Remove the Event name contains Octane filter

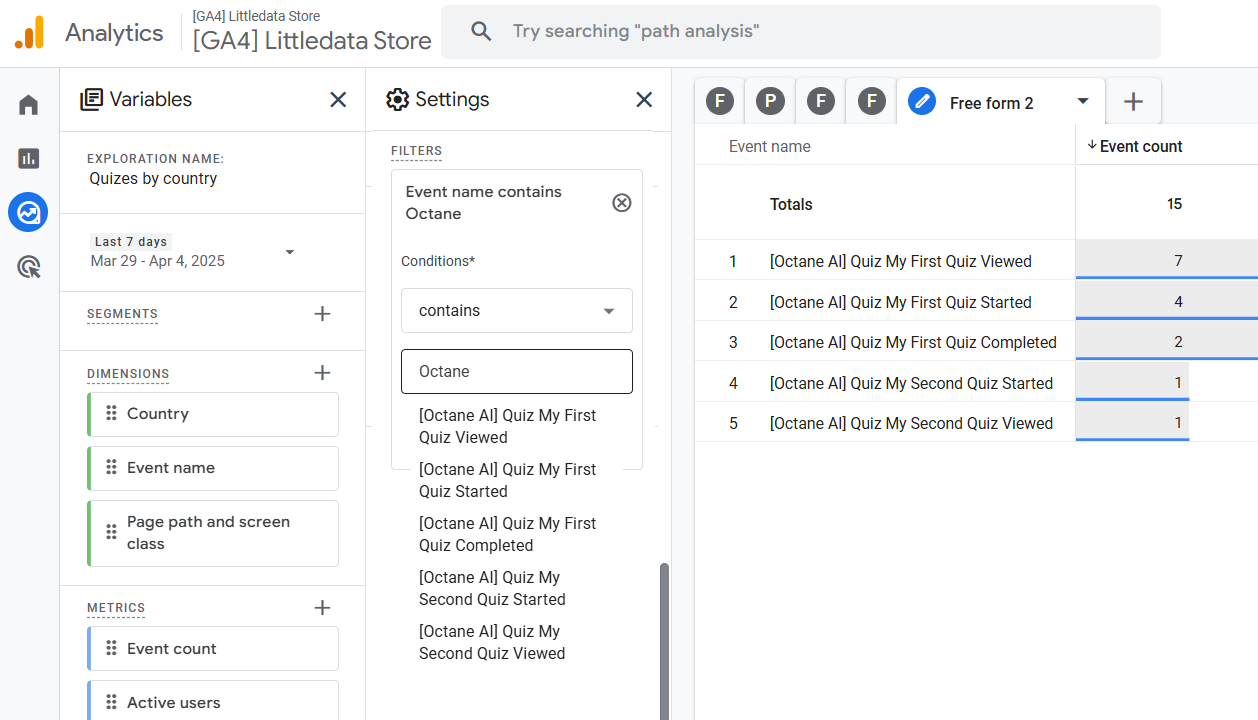tap(622, 203)
